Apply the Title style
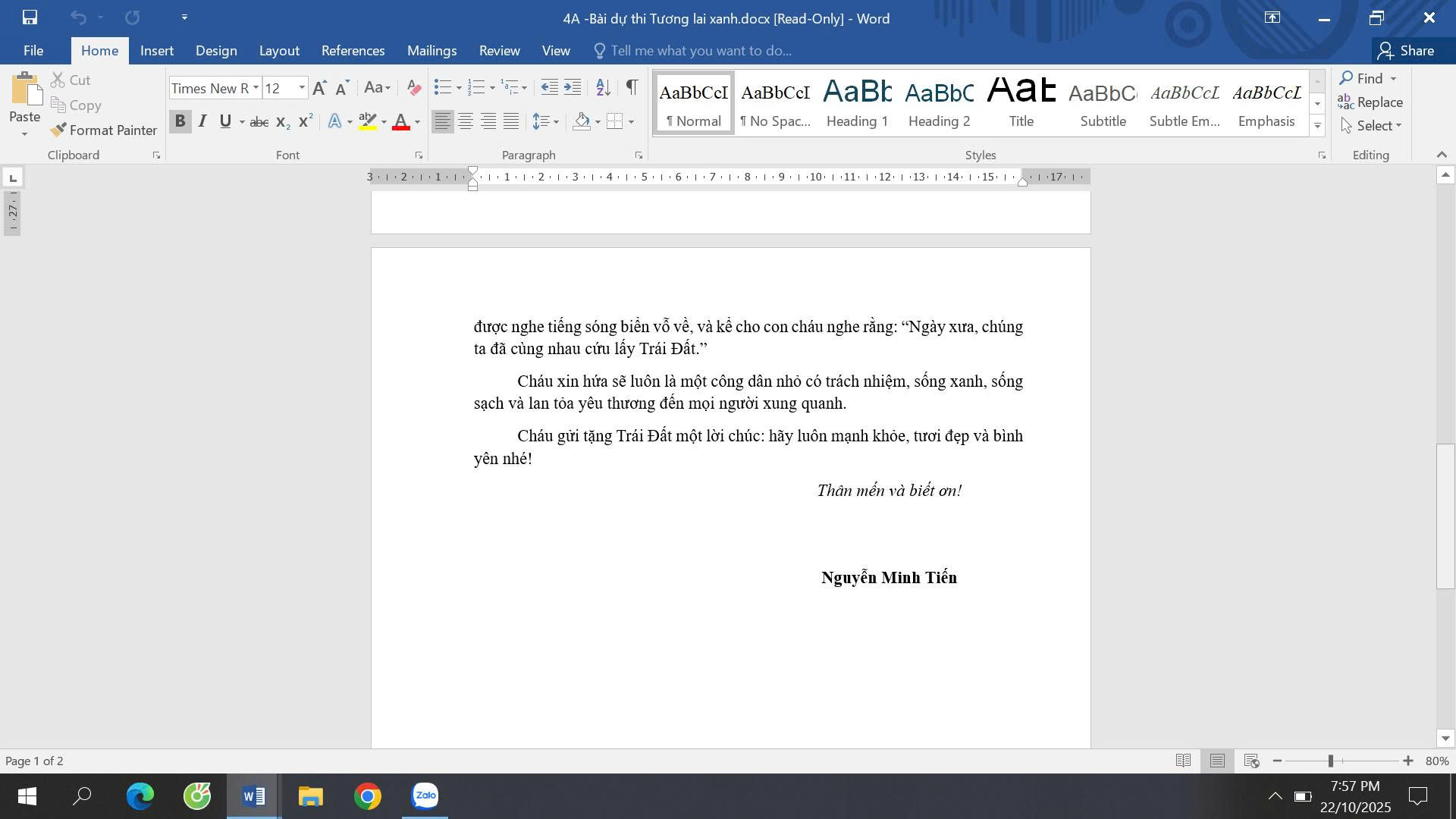 click(1021, 103)
